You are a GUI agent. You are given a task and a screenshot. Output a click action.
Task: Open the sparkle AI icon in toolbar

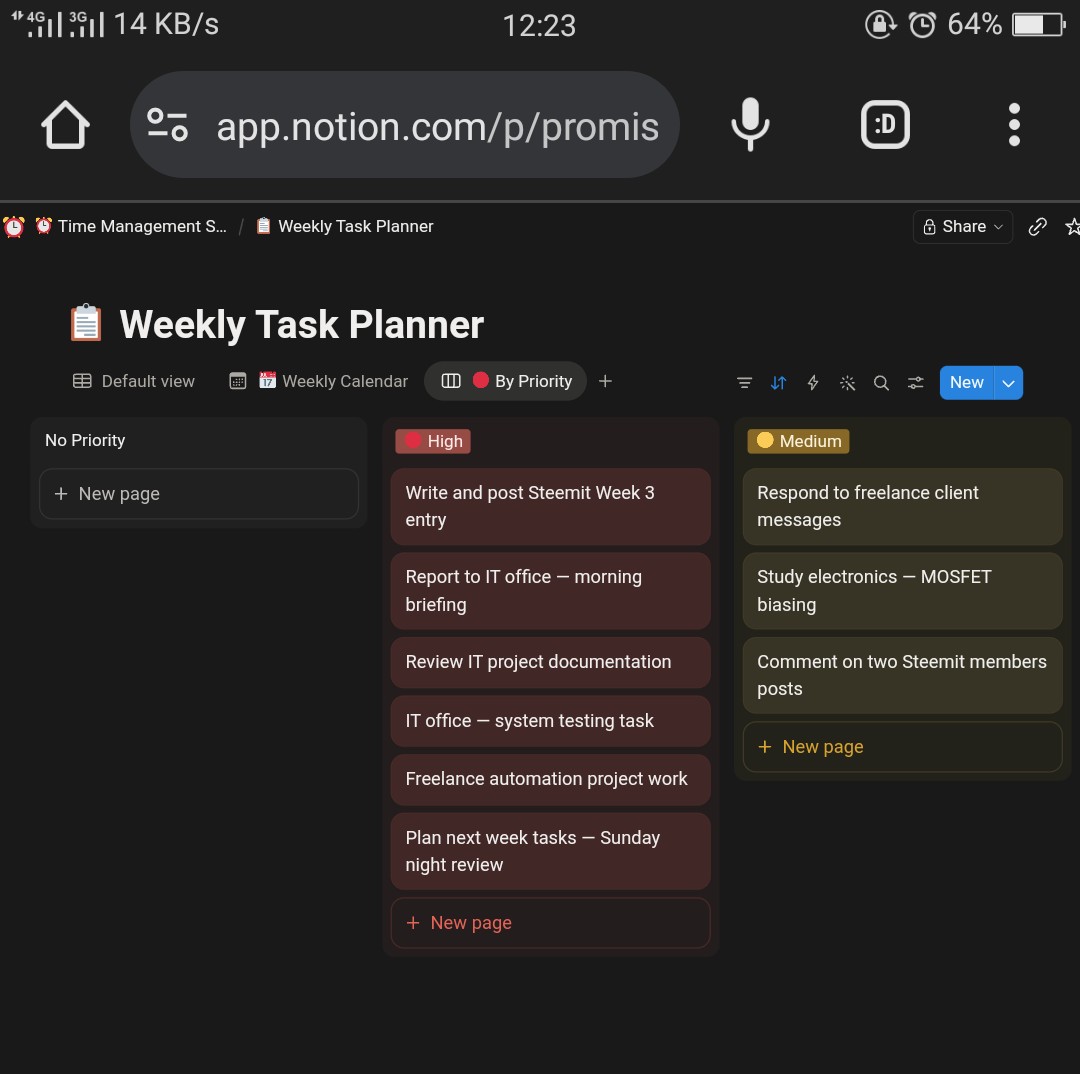pyautogui.click(x=847, y=383)
